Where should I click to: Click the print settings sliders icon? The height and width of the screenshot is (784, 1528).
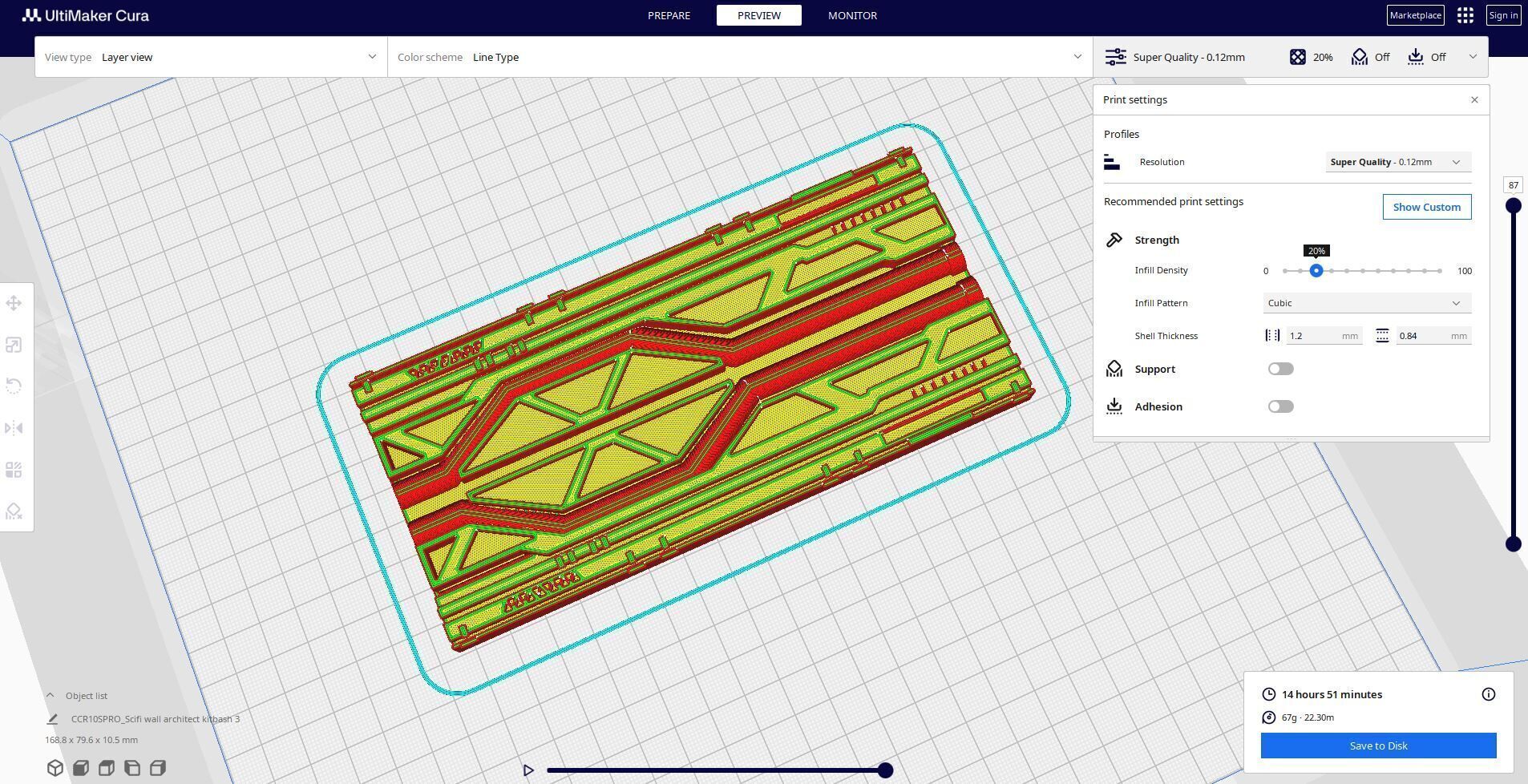pyautogui.click(x=1115, y=57)
